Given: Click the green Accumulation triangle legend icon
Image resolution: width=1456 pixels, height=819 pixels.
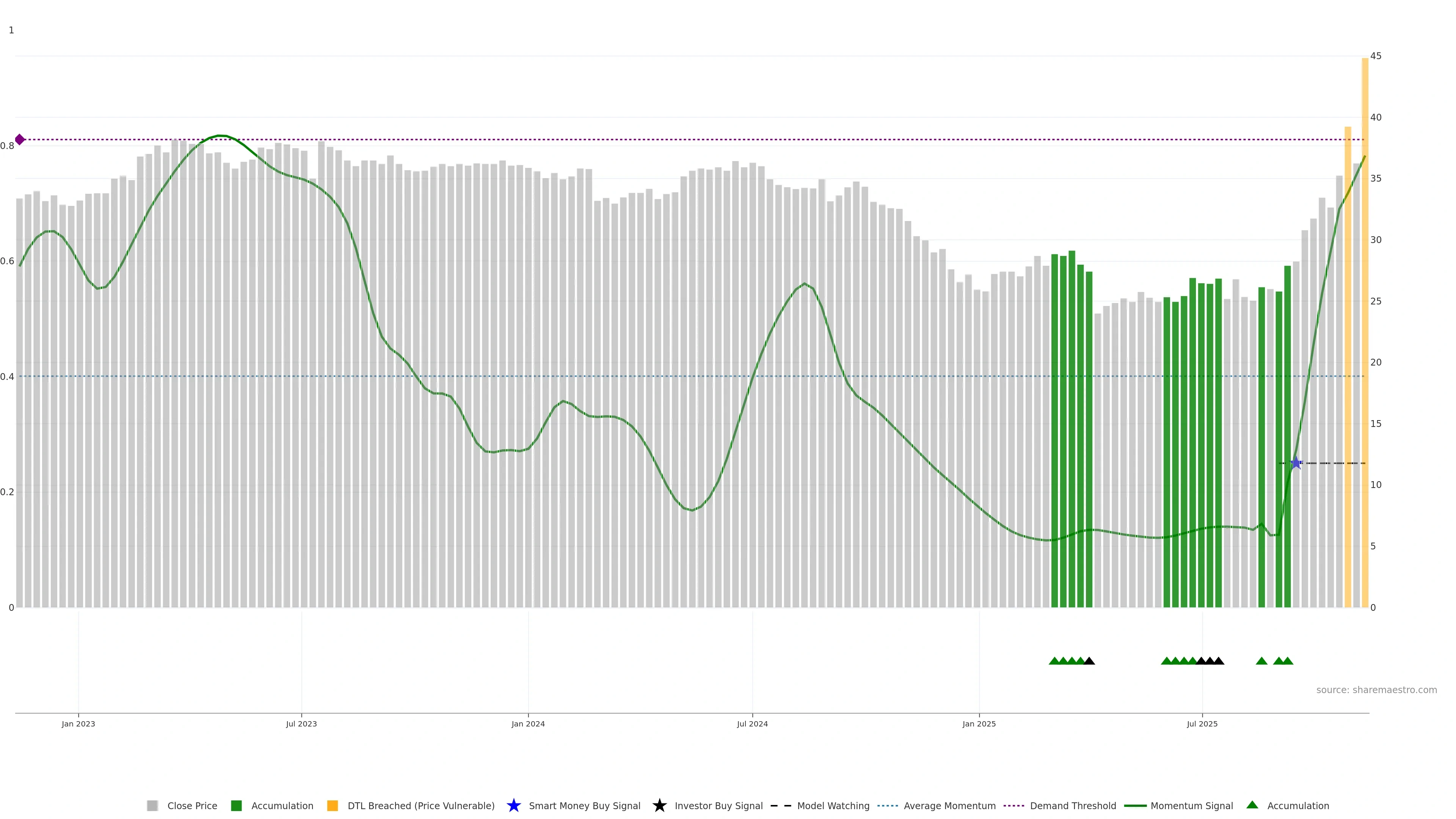Looking at the screenshot, I should 1252,805.
